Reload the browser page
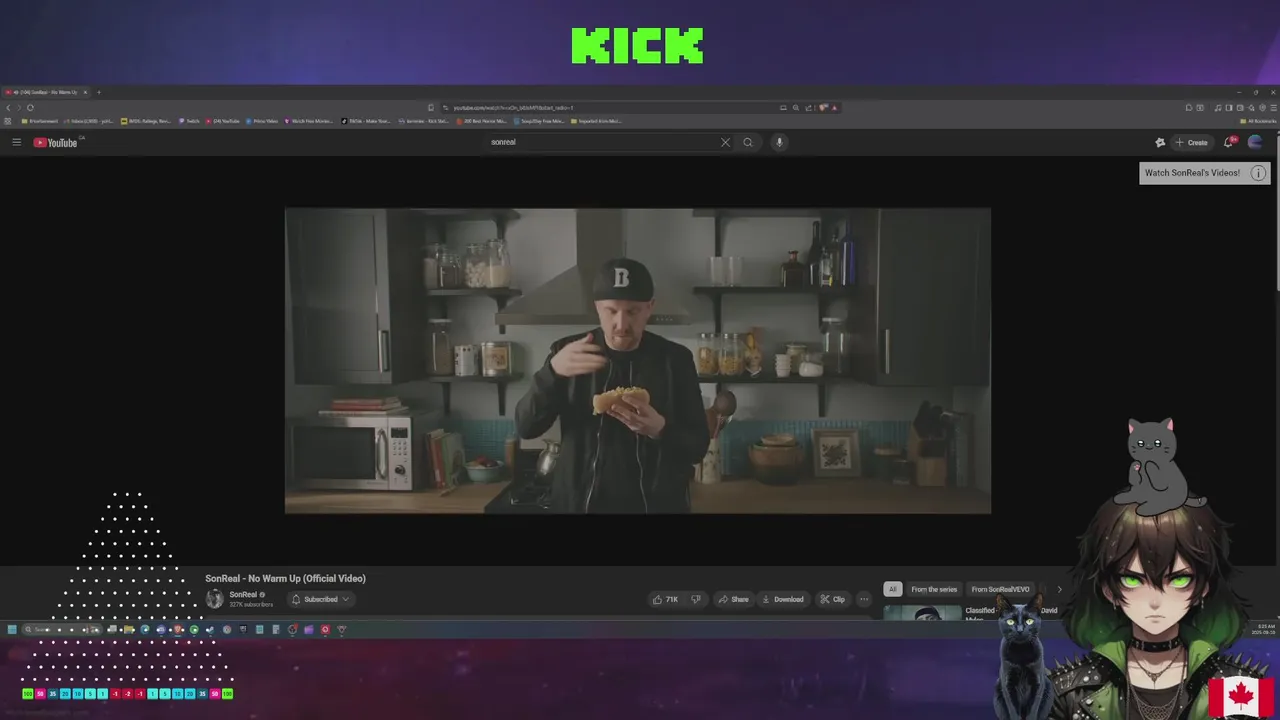 (30, 108)
